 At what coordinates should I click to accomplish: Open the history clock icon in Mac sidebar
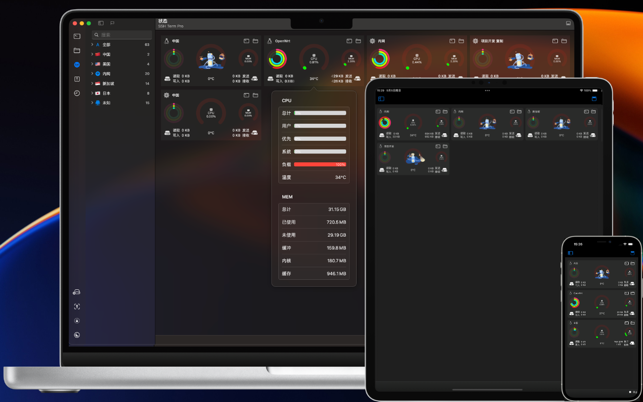tap(77, 93)
